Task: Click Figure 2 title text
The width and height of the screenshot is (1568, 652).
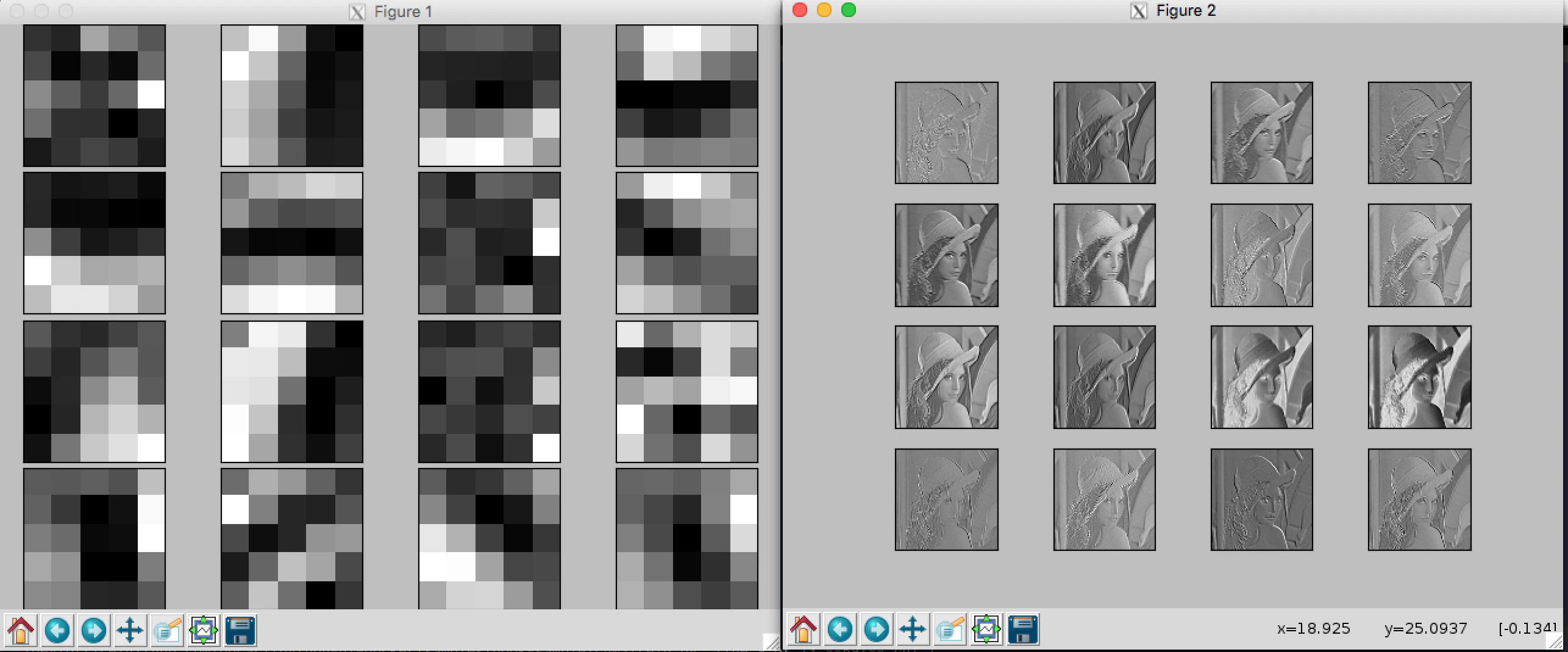Action: tap(1186, 11)
